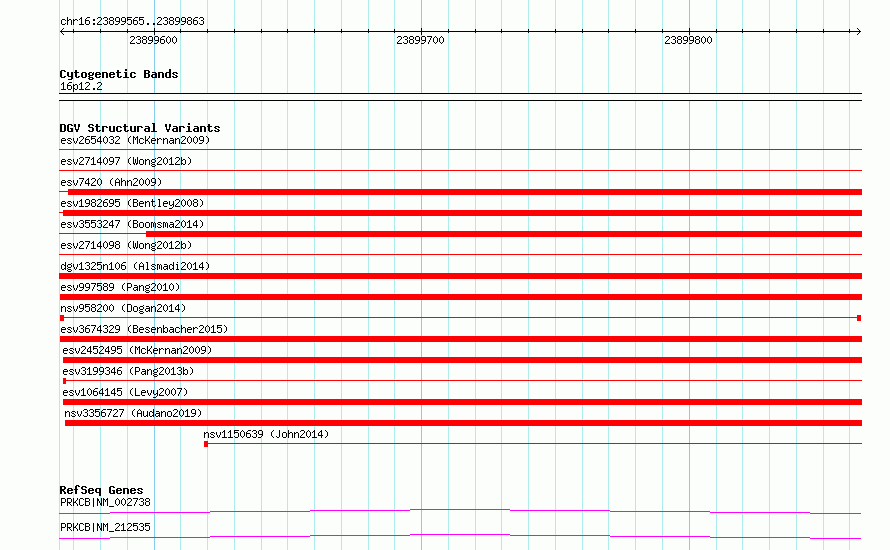Click the thick red bar of esv7420
890x550 pixels.
point(465,192)
